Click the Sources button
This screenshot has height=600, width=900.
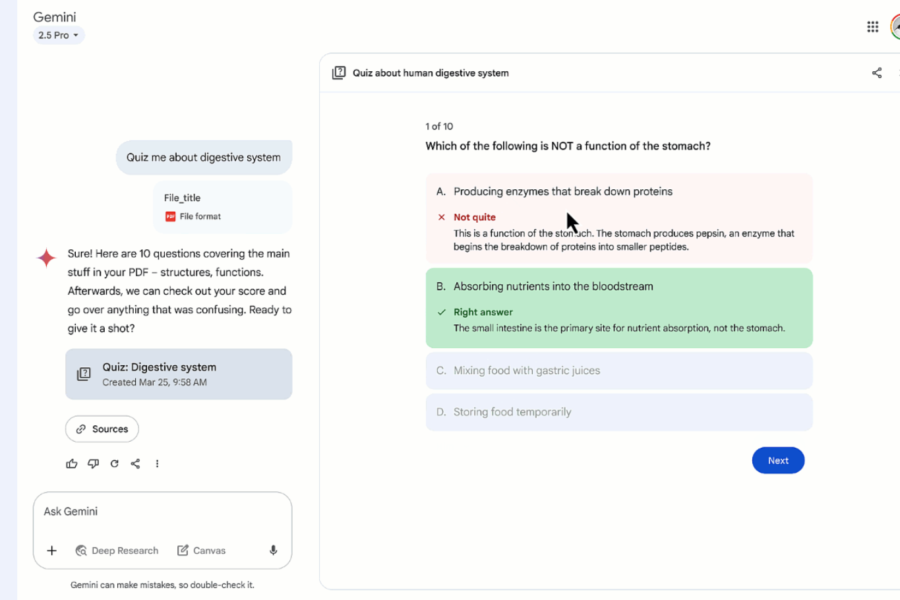(x=101, y=429)
